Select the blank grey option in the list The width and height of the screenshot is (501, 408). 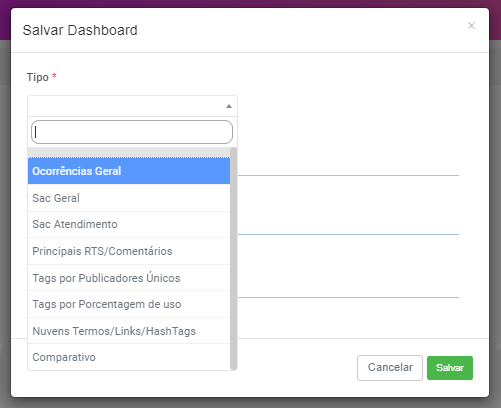(x=129, y=152)
